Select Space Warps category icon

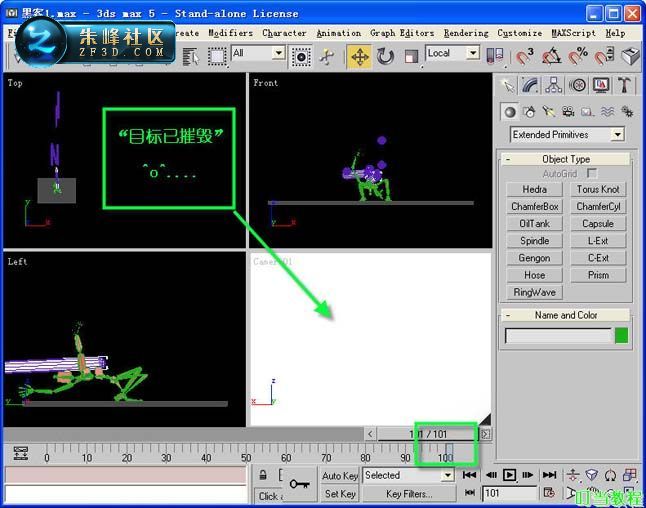[x=607, y=112]
